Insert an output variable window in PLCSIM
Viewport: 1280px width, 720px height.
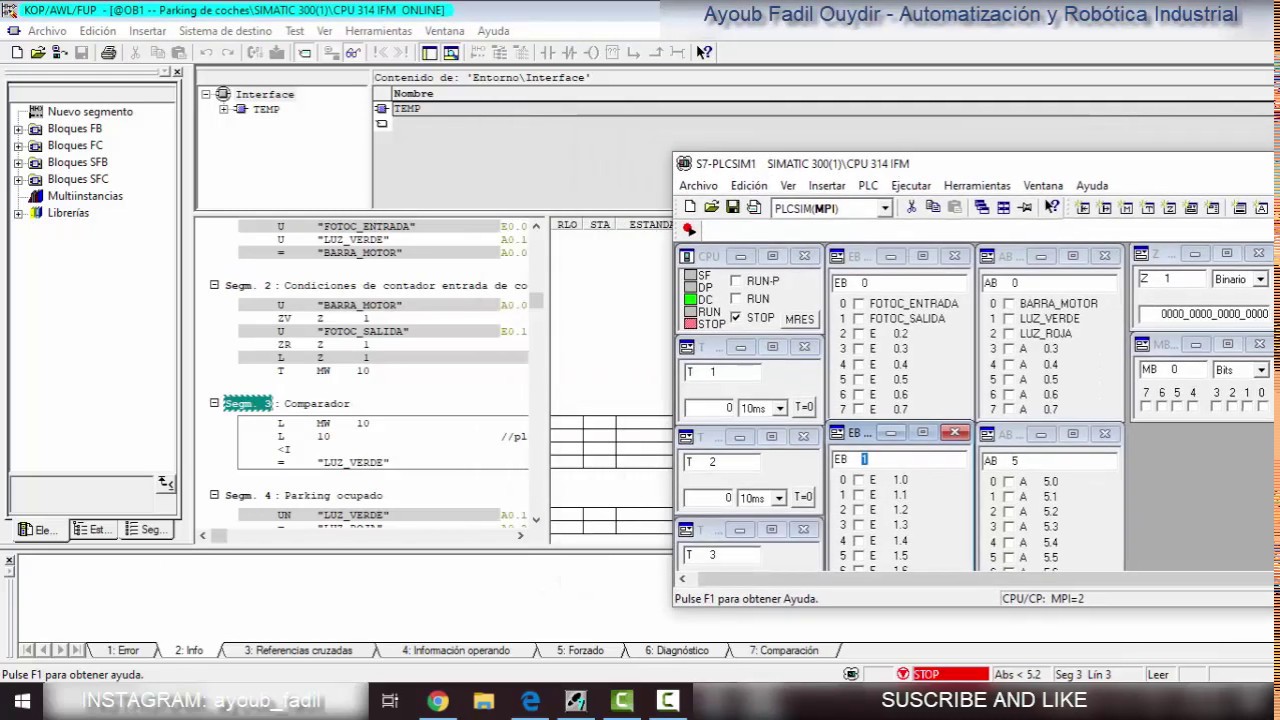click(x=1105, y=208)
